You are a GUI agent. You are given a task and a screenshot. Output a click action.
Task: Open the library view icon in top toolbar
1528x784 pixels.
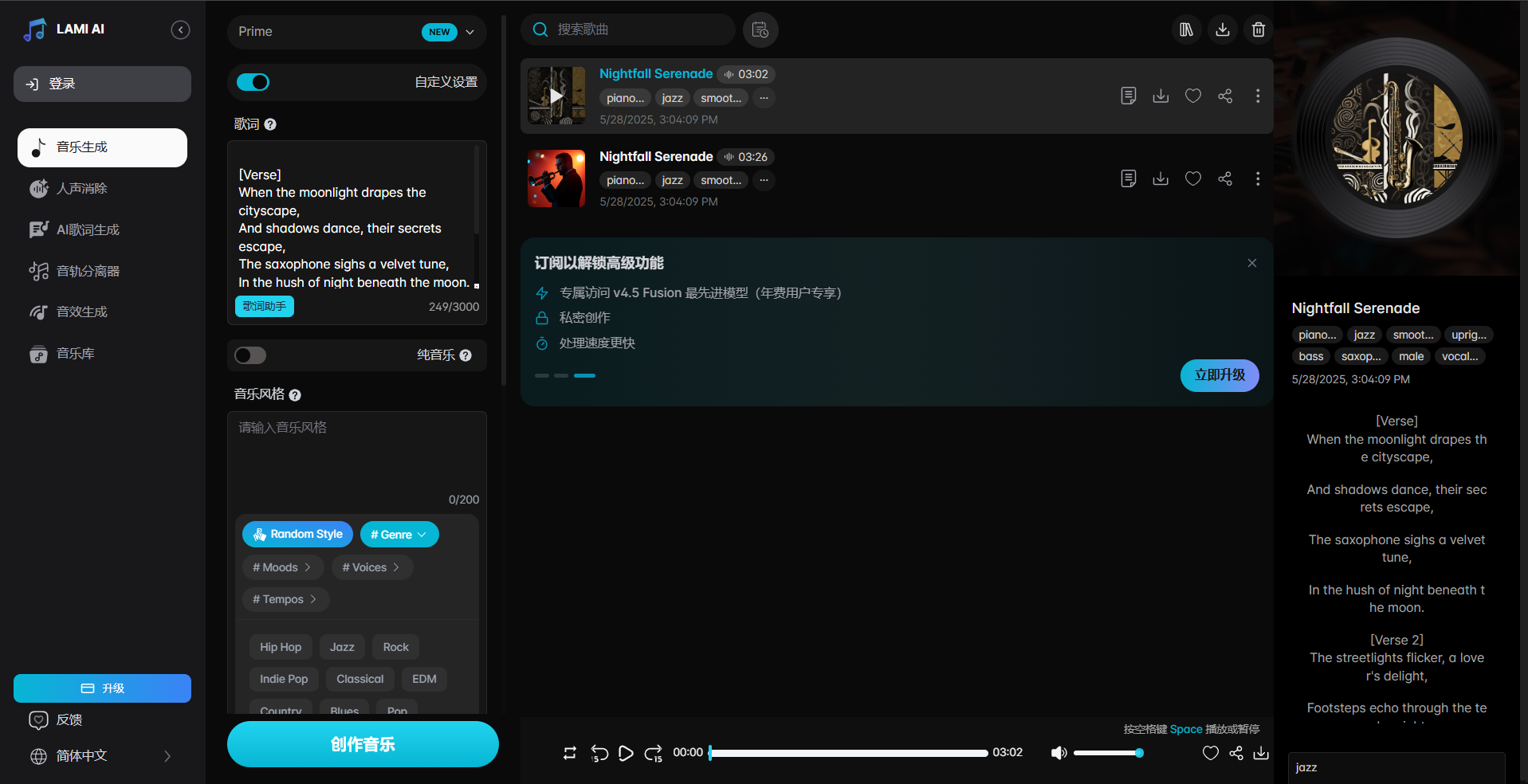click(1186, 29)
